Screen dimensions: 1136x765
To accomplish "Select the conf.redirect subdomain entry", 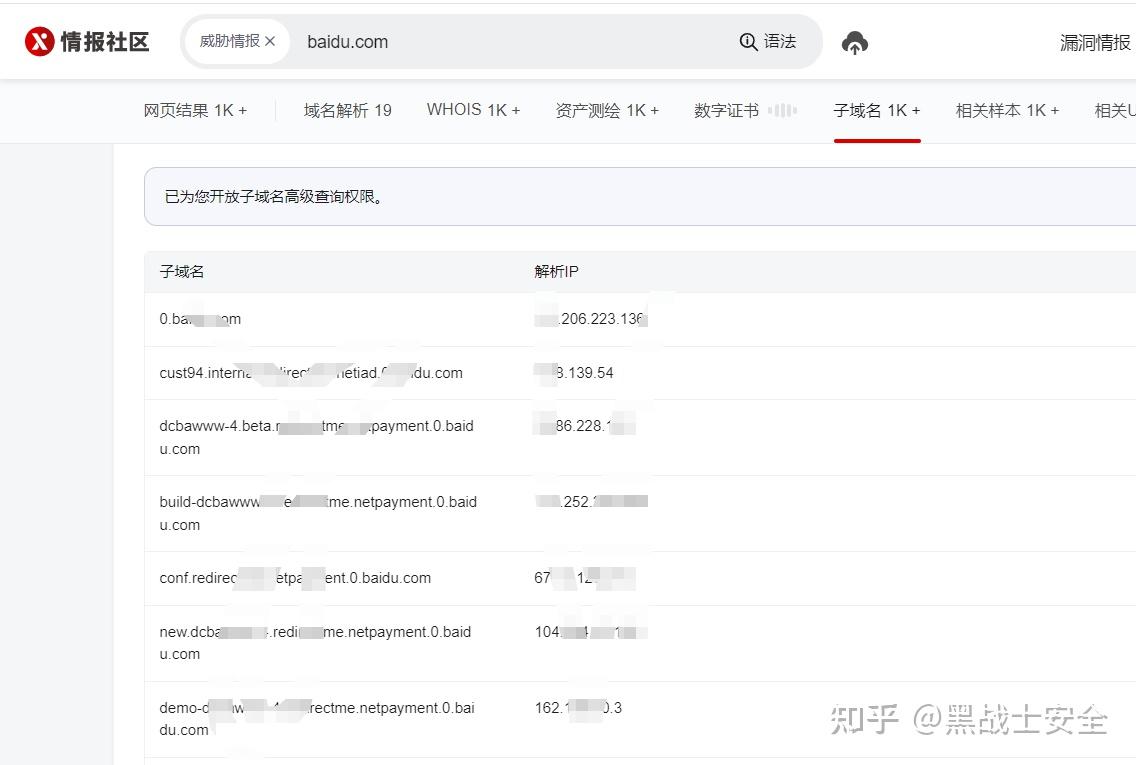I will (x=295, y=578).
